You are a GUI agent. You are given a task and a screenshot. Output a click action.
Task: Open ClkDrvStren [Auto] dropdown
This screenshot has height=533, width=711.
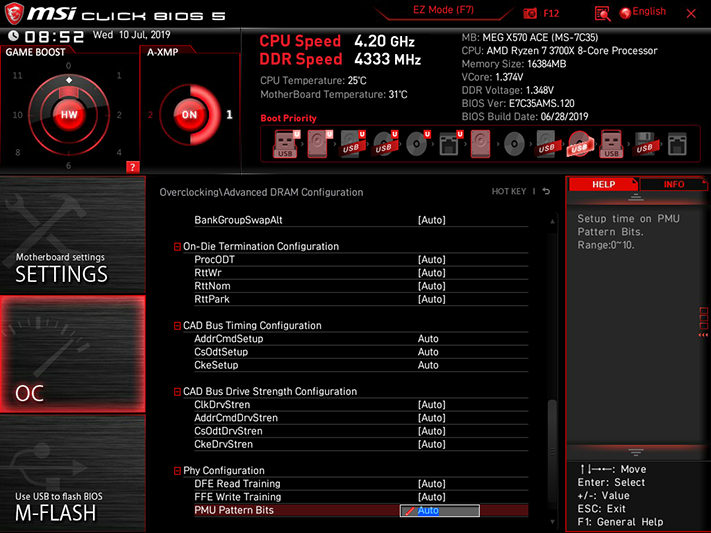pyautogui.click(x=431, y=405)
